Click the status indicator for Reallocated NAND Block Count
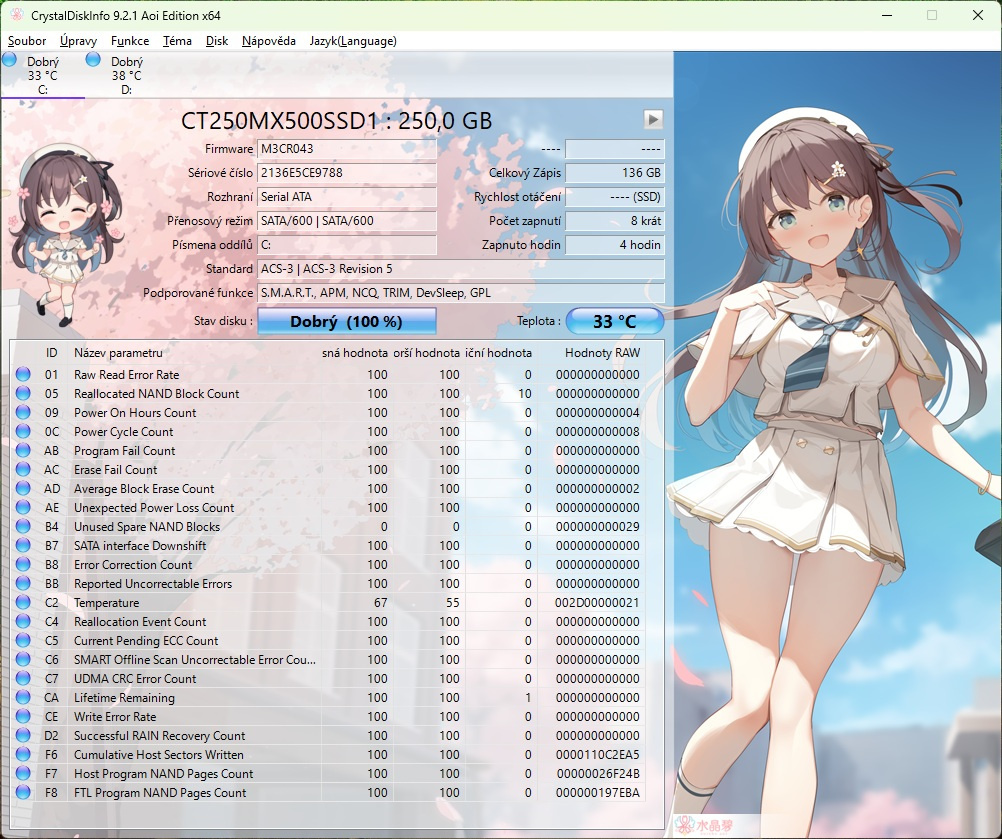 [23, 393]
